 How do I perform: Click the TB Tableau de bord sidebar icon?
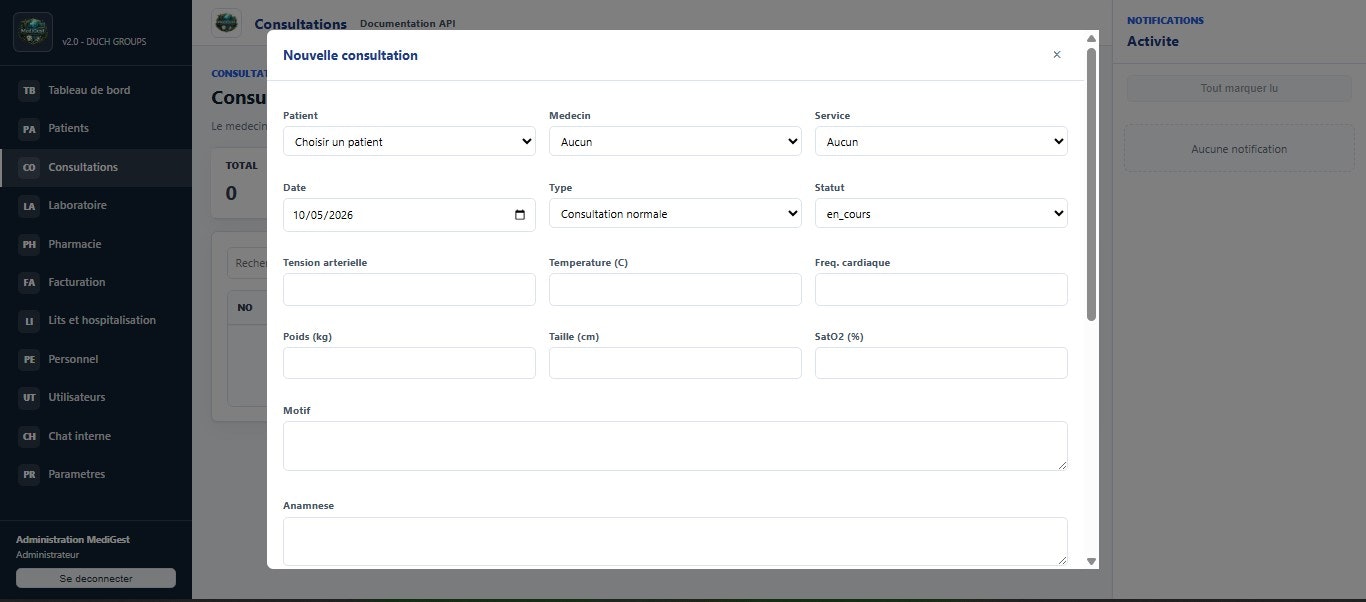pyautogui.click(x=29, y=91)
